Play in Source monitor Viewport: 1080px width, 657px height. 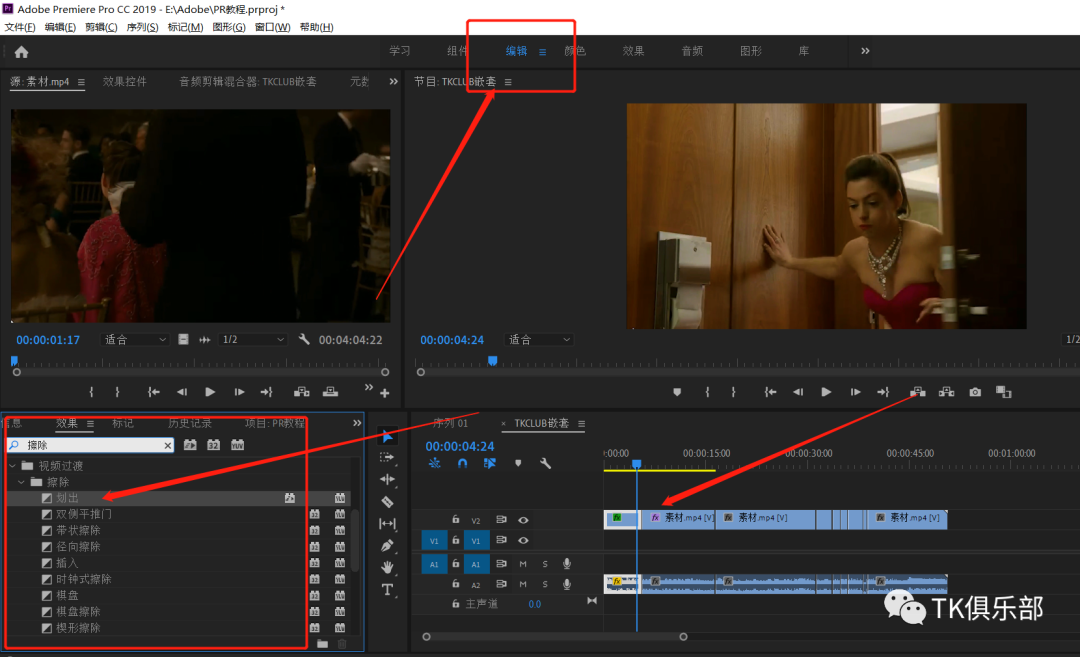tap(210, 392)
